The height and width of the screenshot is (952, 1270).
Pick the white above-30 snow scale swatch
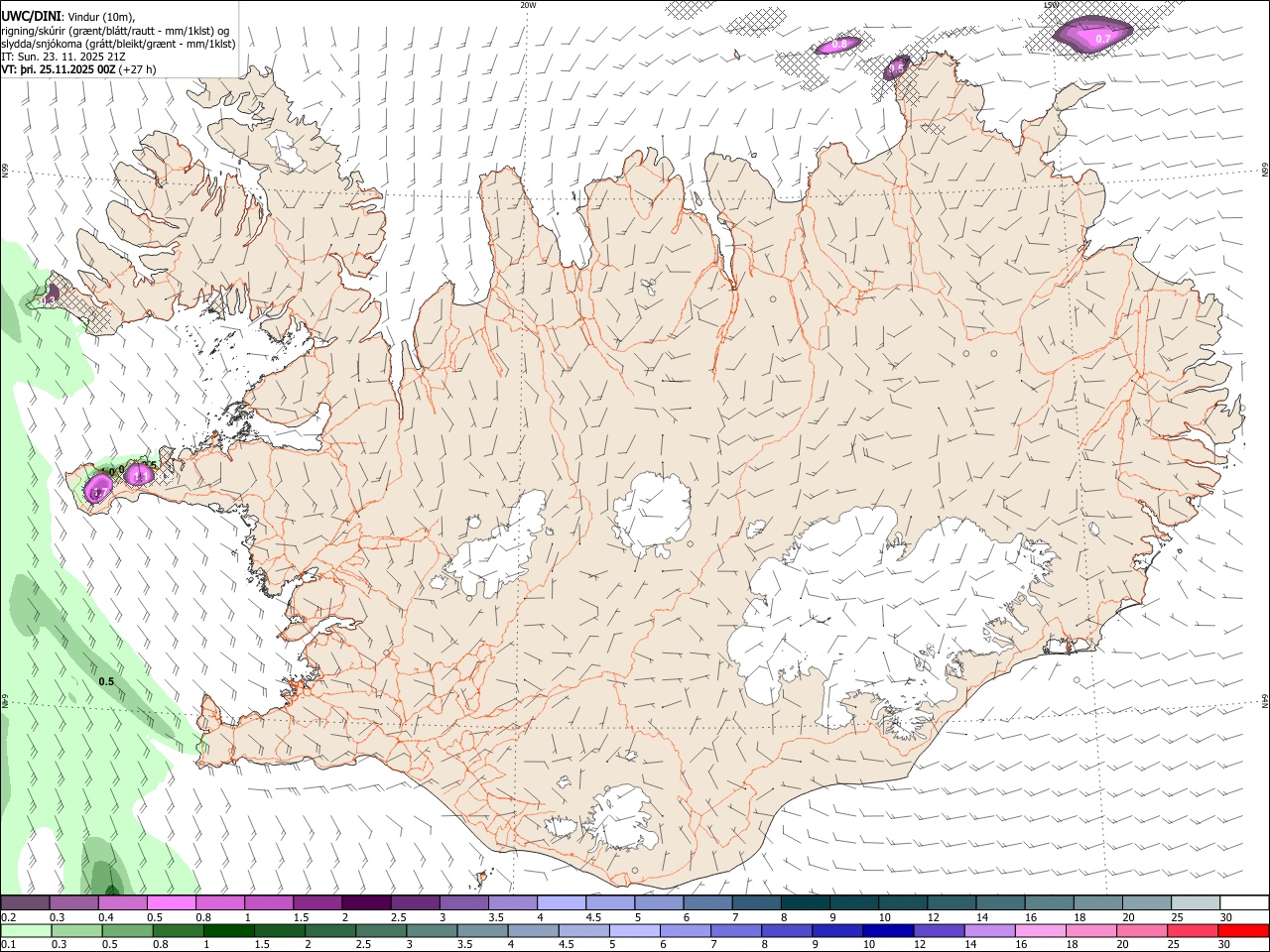(x=1244, y=902)
